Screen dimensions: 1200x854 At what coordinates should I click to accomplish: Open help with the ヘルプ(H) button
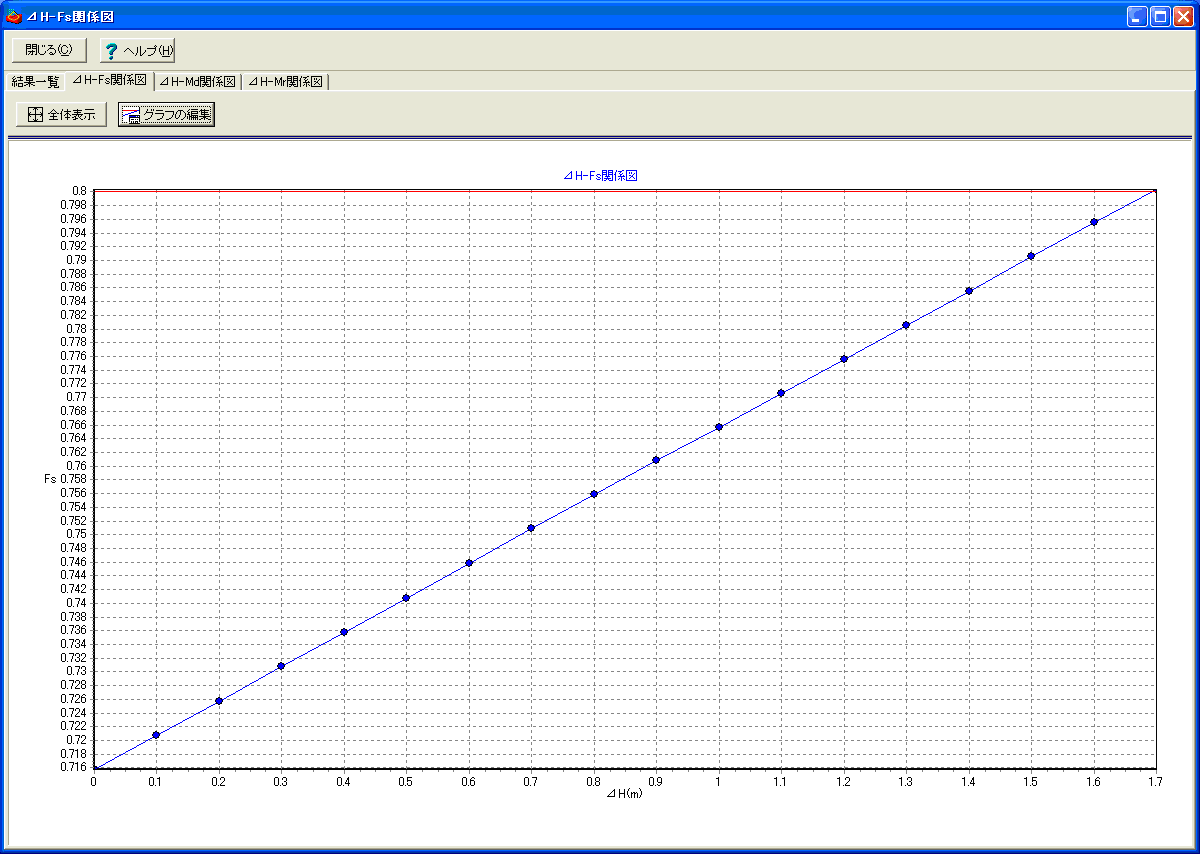[x=137, y=50]
